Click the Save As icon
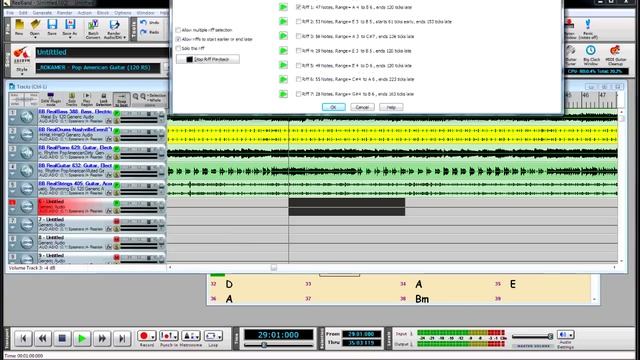Viewport: 640px width, 360px height. click(70, 24)
